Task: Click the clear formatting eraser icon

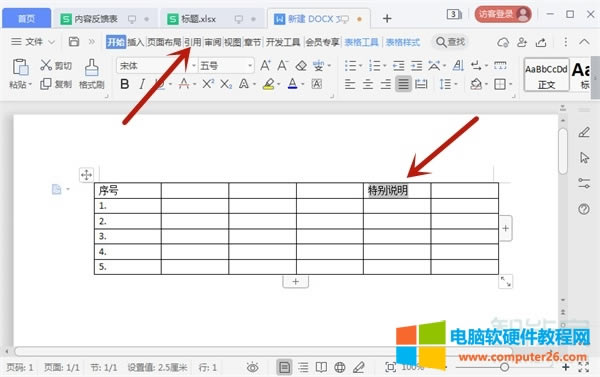Action: (x=301, y=66)
